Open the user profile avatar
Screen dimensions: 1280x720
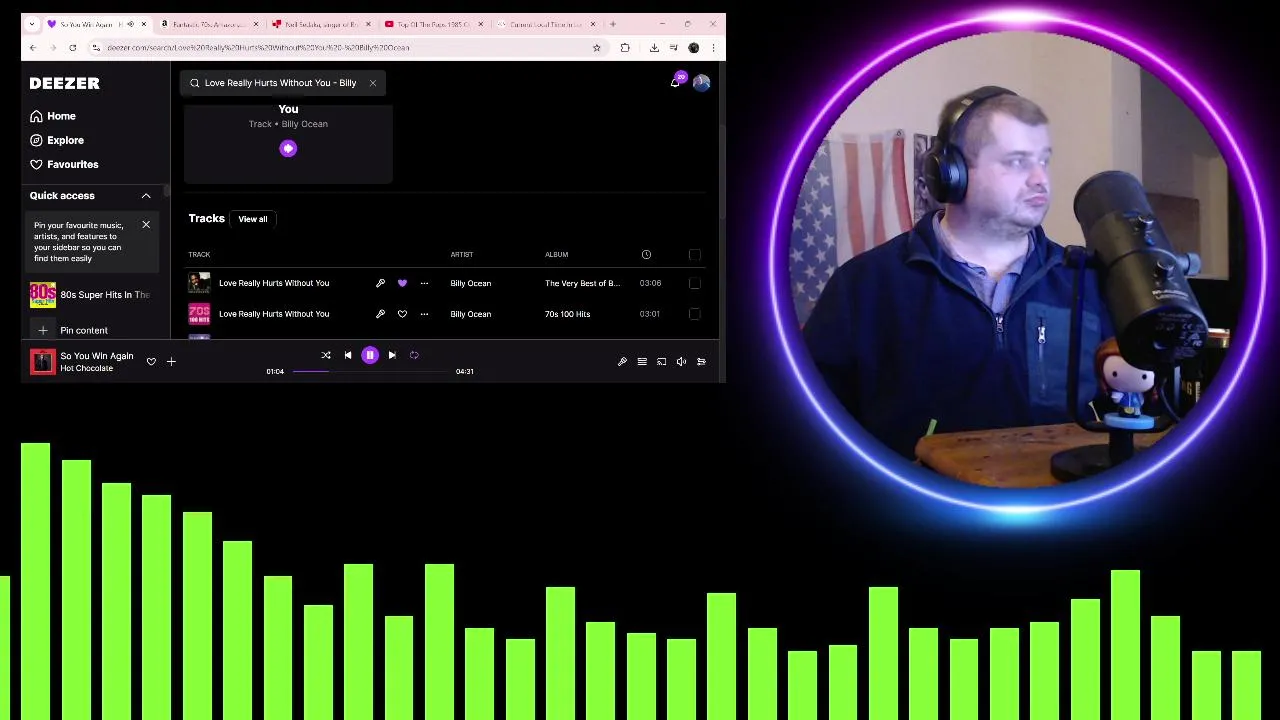pos(701,83)
